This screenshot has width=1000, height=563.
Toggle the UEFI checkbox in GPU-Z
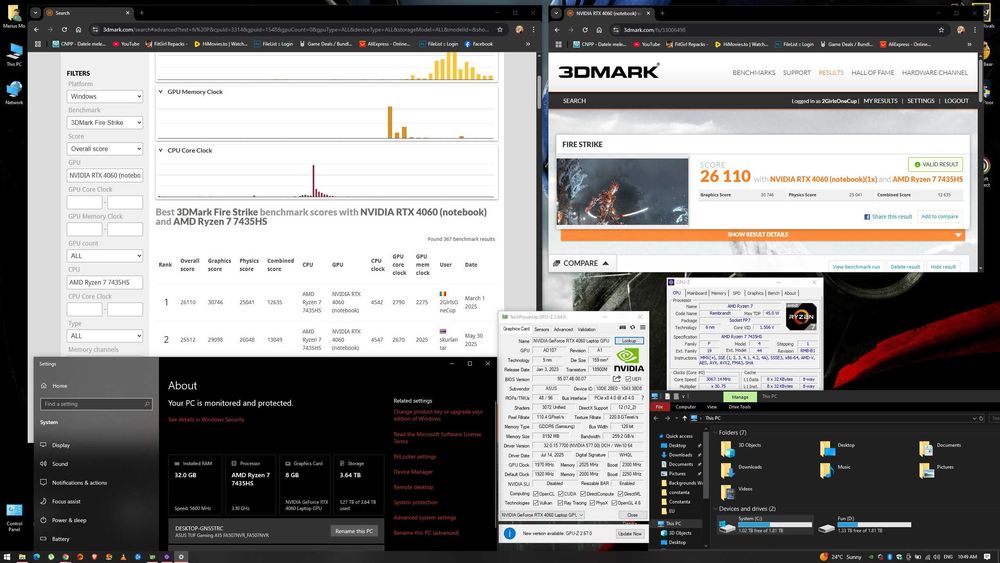tap(629, 379)
